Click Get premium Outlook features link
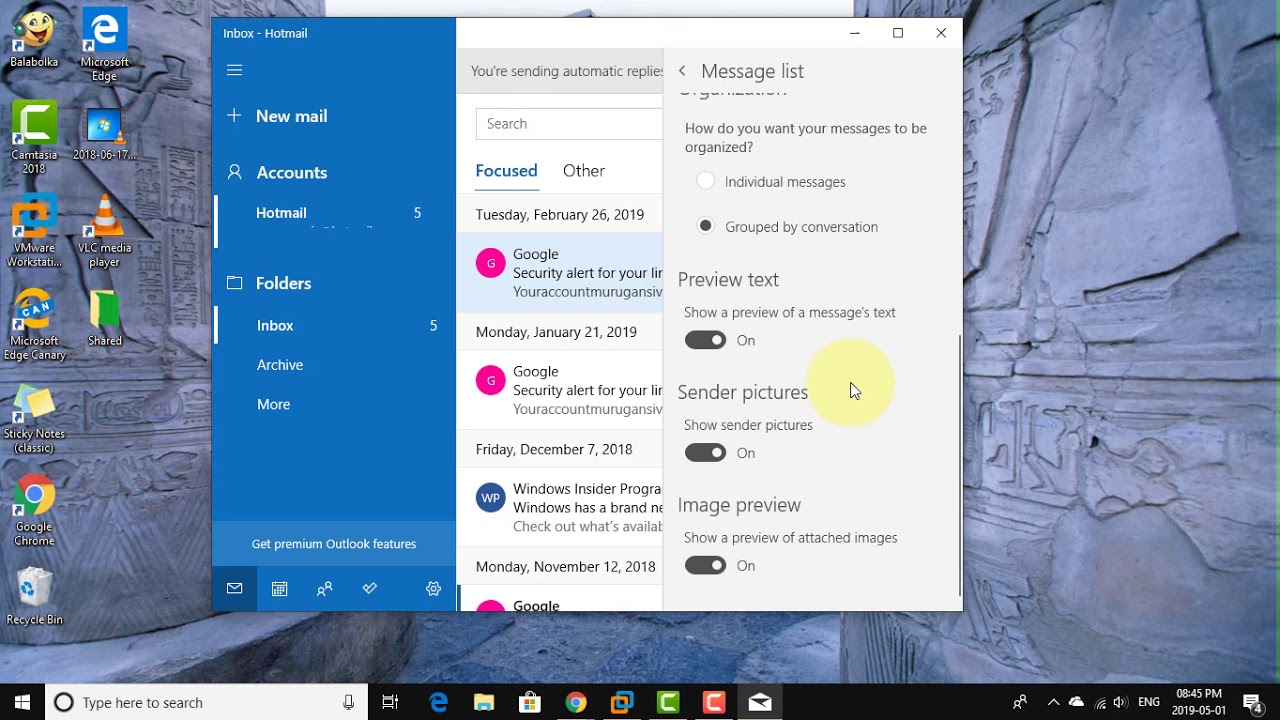Image resolution: width=1280 pixels, height=720 pixels. coord(334,544)
